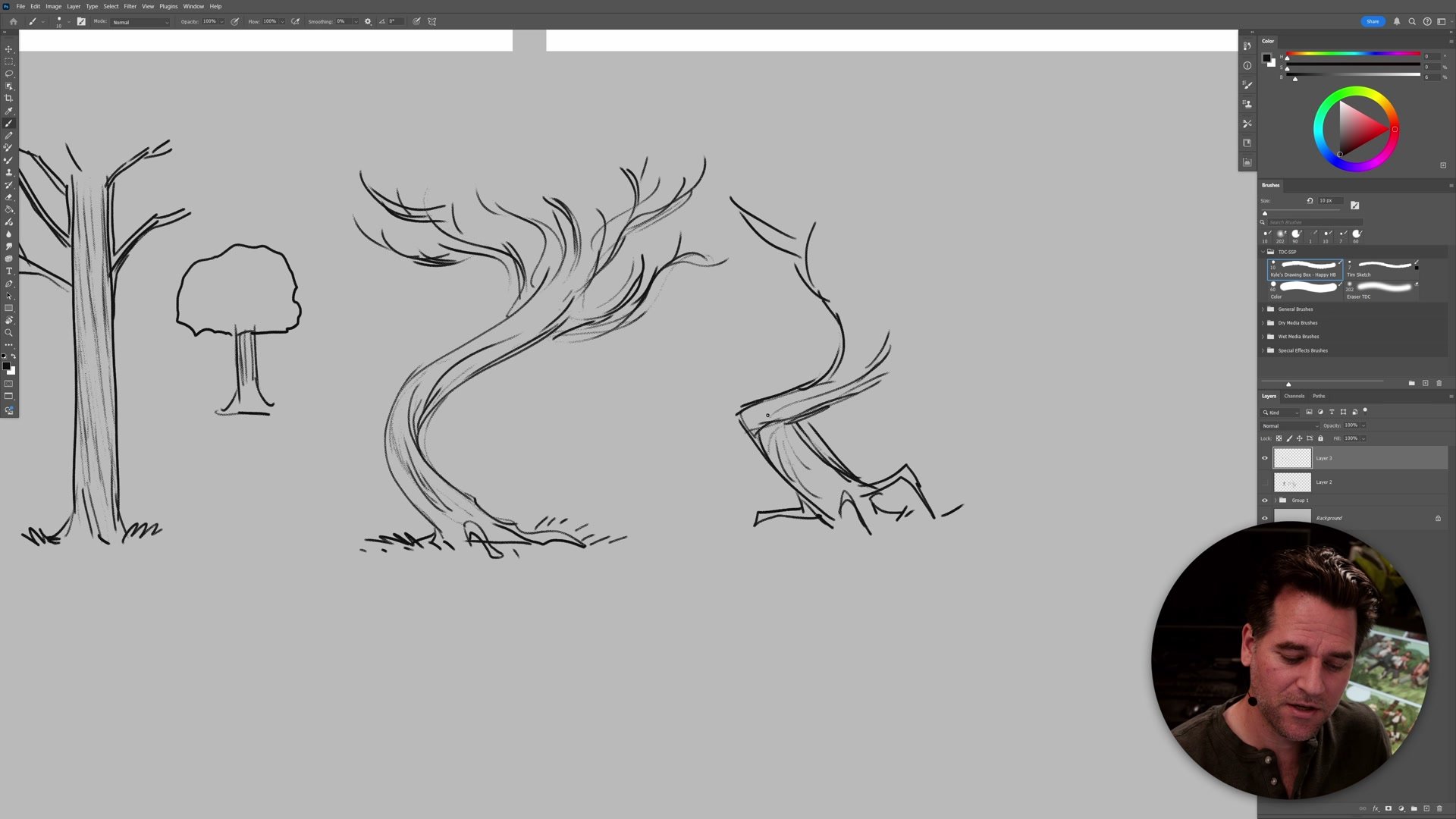Select the Eyedropper tool
Viewport: 1456px width, 819px height.
[9, 111]
